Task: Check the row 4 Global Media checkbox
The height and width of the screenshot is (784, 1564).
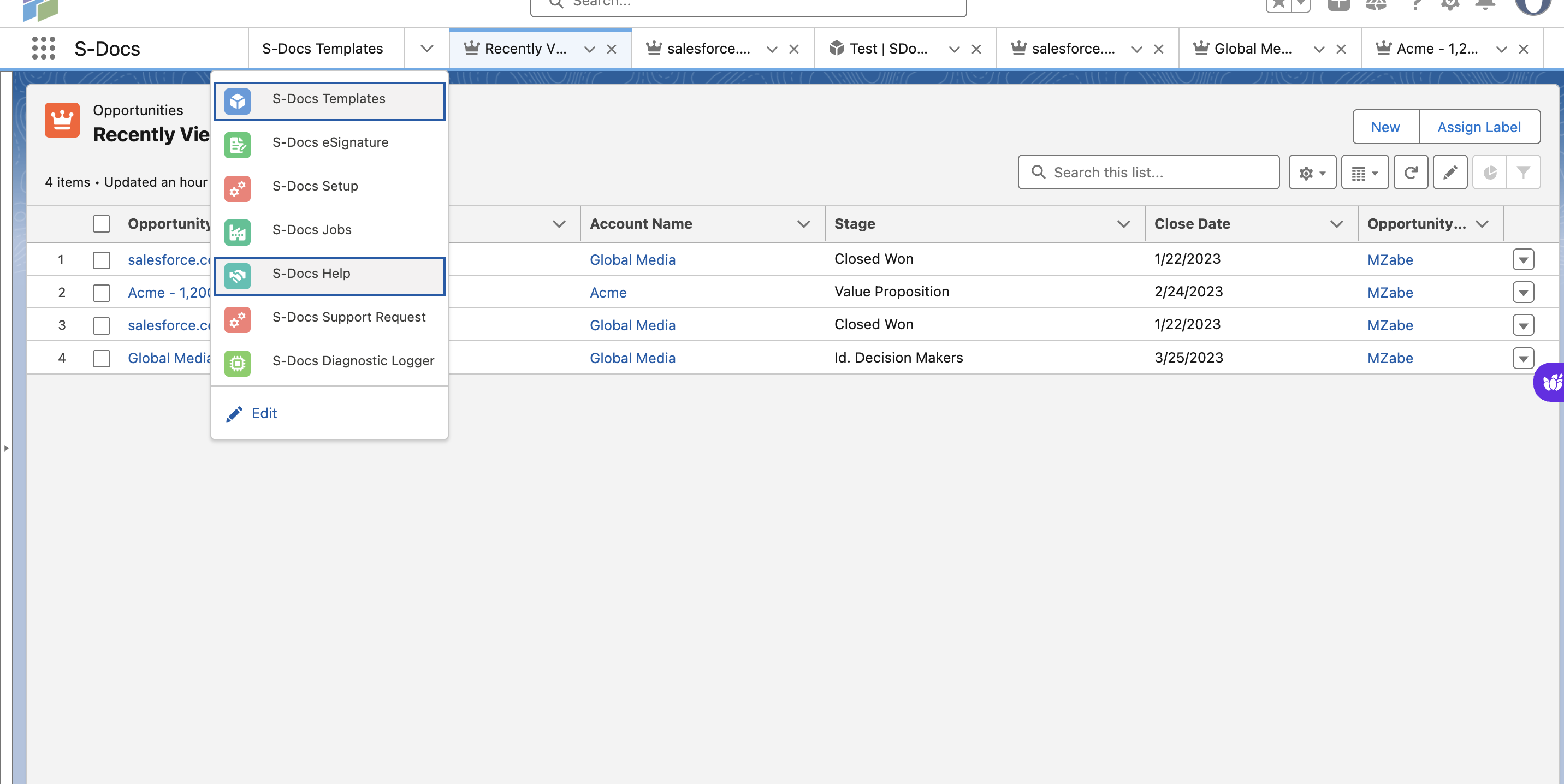Action: click(102, 359)
